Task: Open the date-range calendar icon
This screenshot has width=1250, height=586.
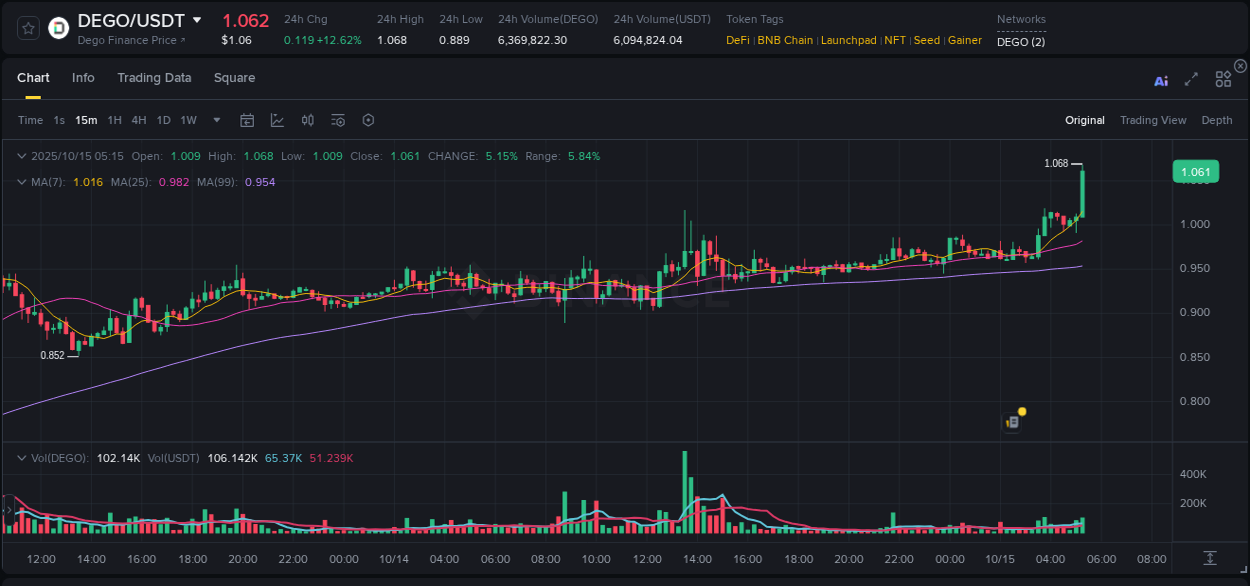Action: pos(247,120)
